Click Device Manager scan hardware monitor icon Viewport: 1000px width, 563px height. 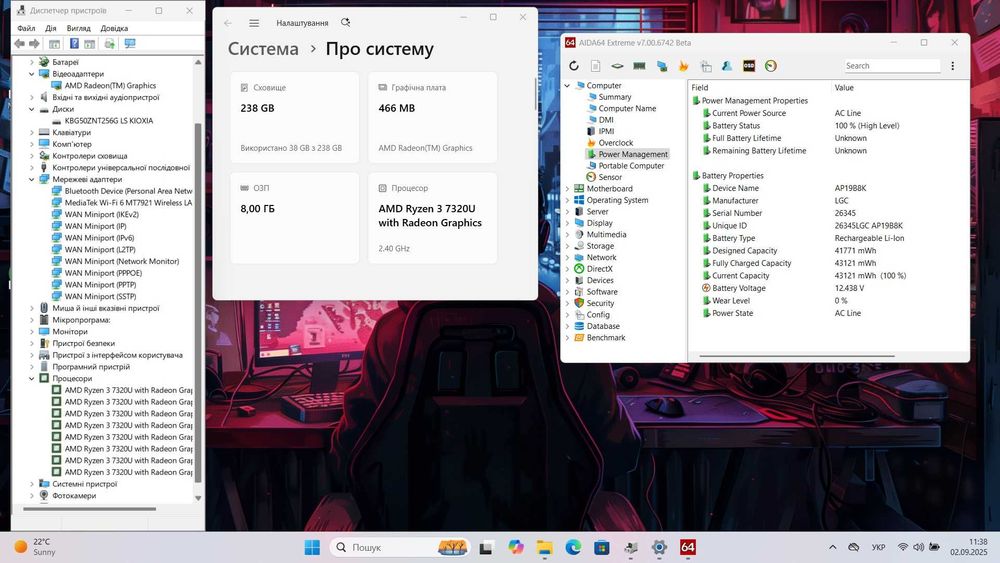tap(130, 43)
